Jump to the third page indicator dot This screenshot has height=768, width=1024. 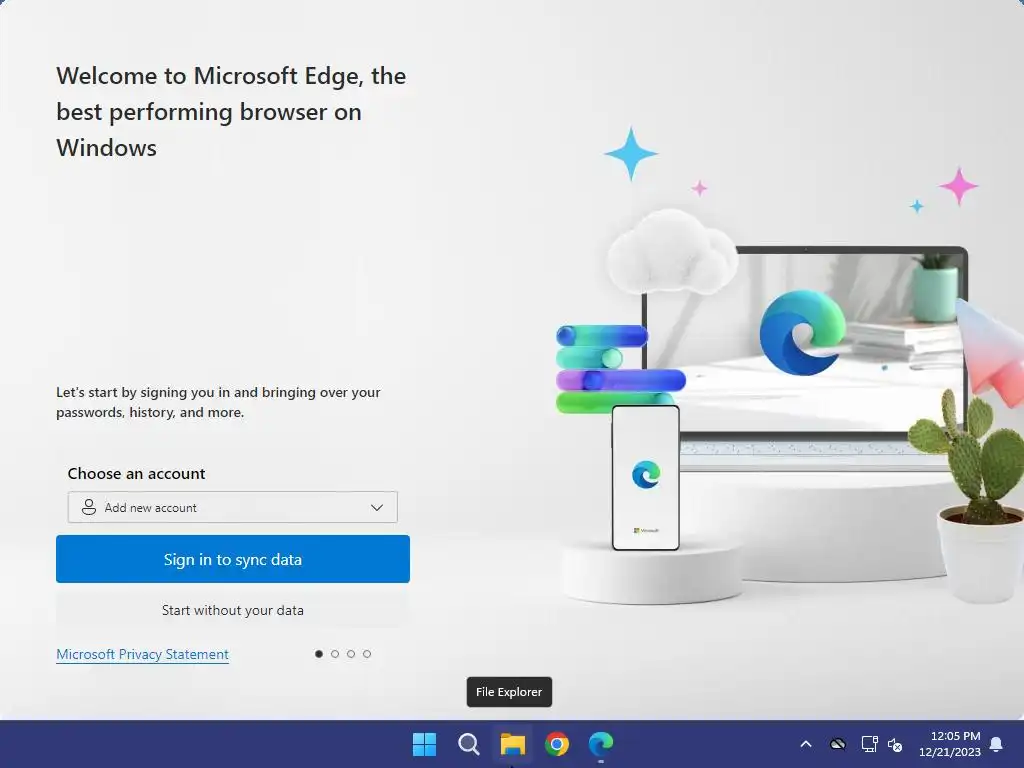coord(351,654)
